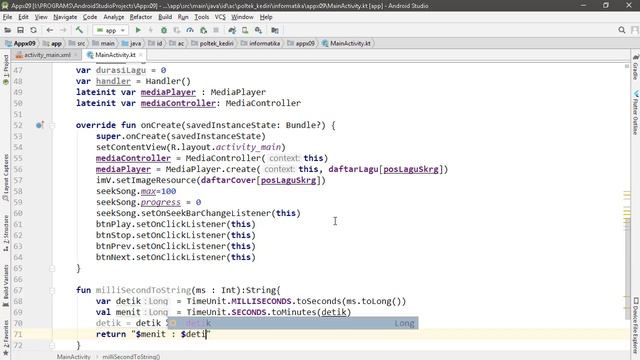Collapse the onCreate function at line 52
640x360 pixels.
pos(52,125)
